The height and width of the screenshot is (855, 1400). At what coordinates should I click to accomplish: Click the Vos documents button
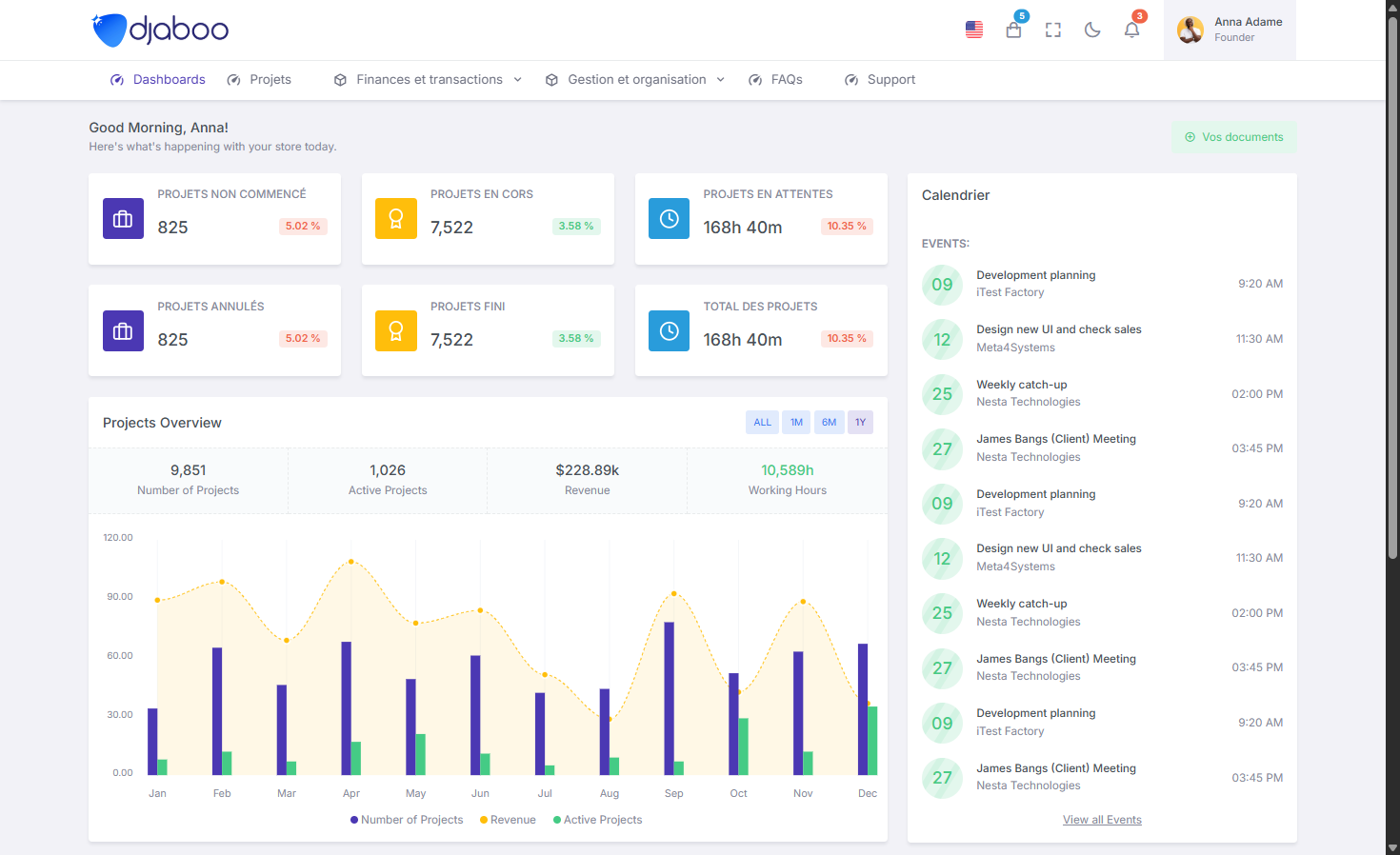click(1233, 137)
